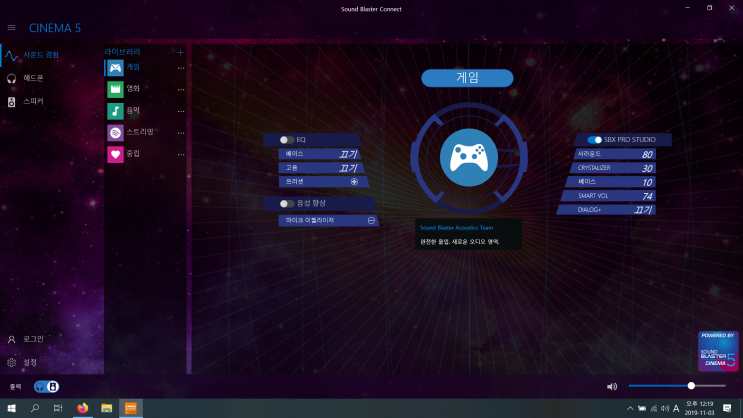Toggle the EQ switch
Screen dimensions: 743x418
[x=287, y=140]
